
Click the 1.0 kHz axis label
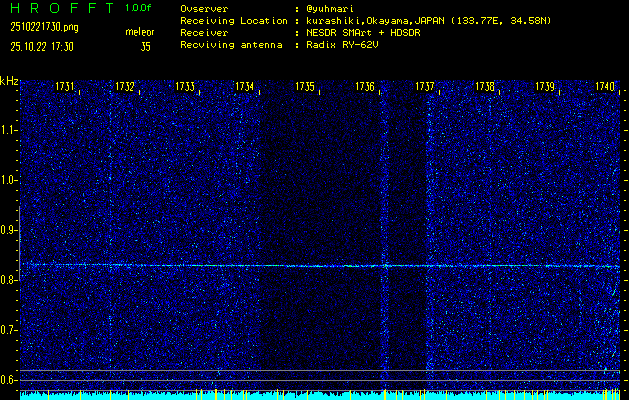click(x=8, y=181)
